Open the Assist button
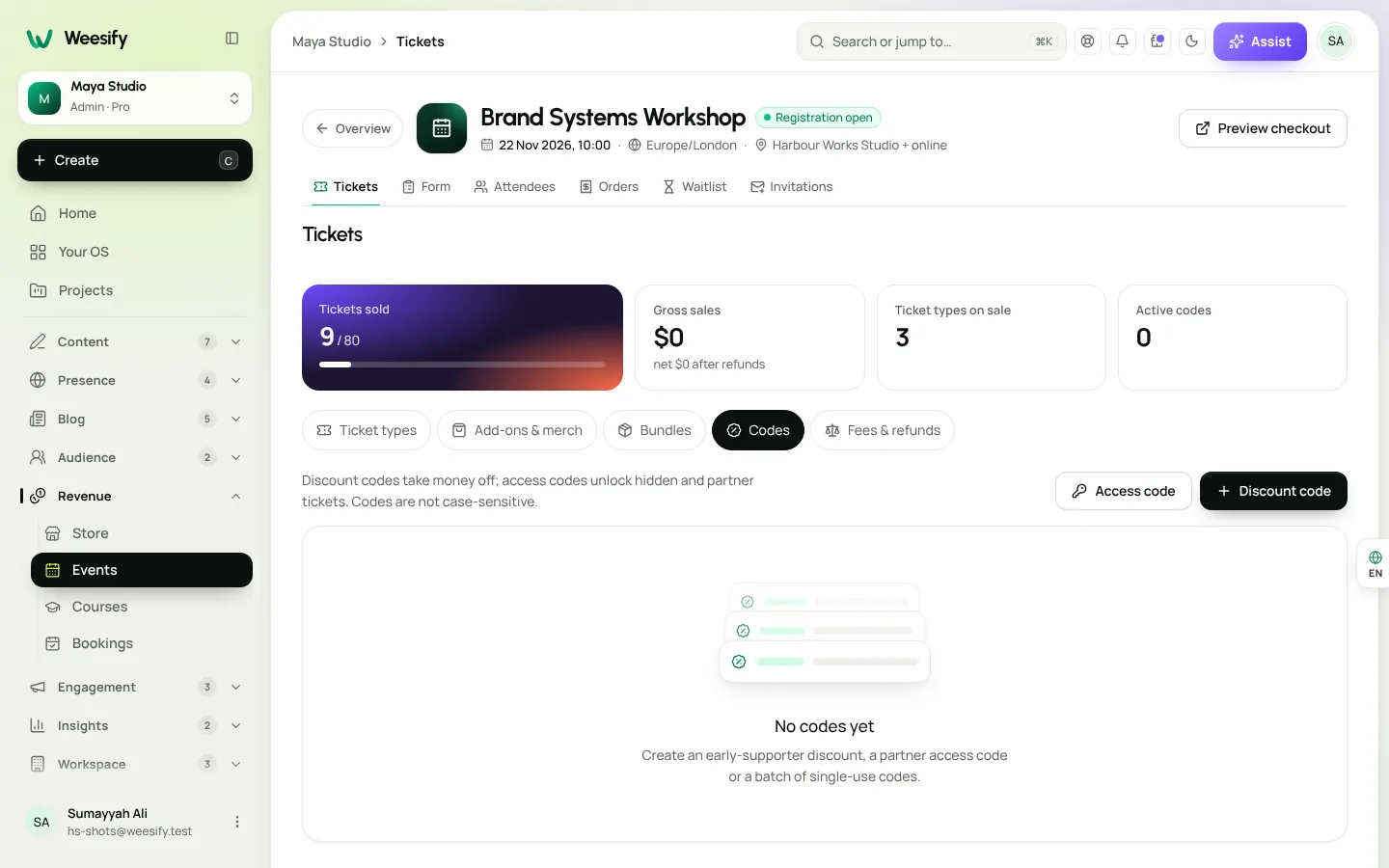This screenshot has height=868, width=1389. (x=1260, y=41)
